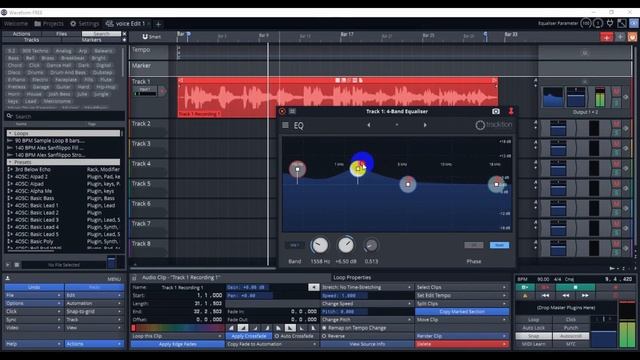Click Apply Crossfade button
Viewport: 640px width, 360px height.
[249, 336]
